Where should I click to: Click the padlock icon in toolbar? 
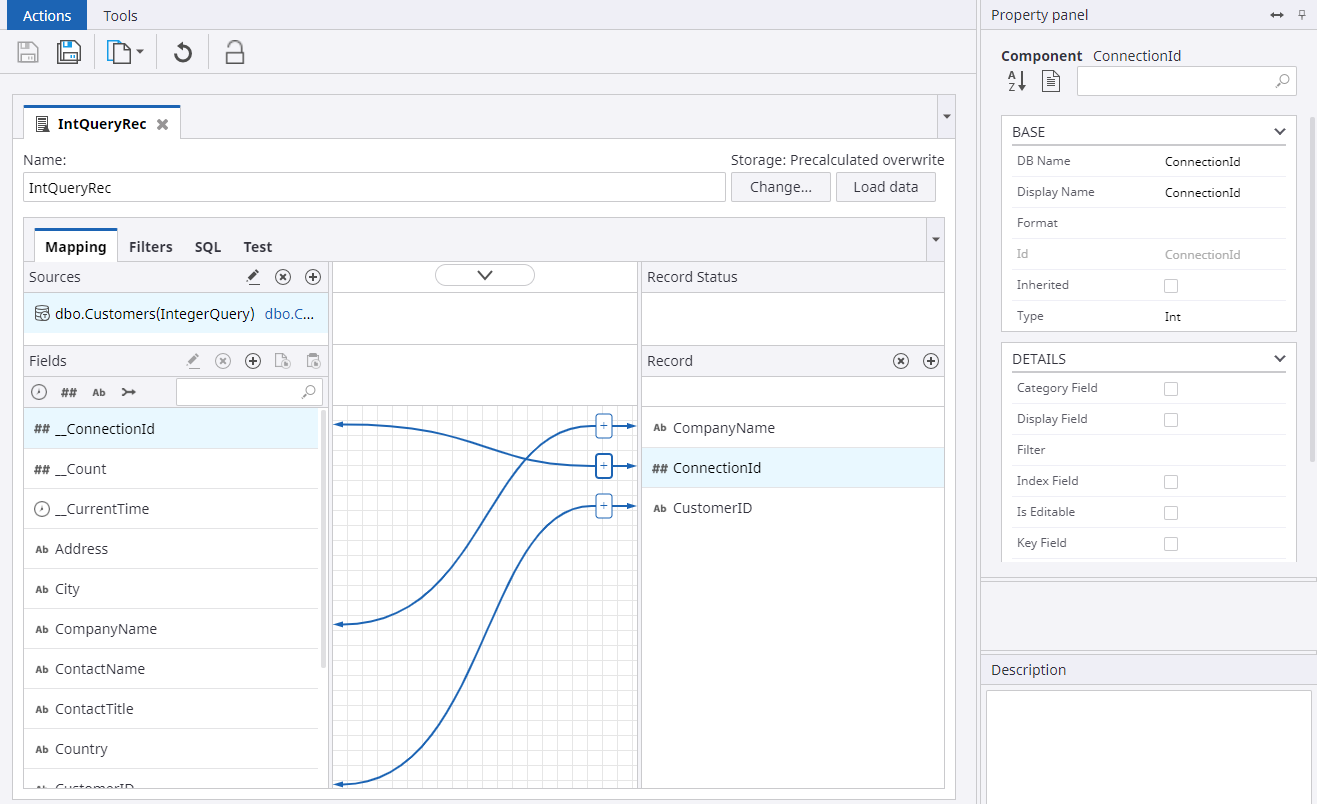point(234,52)
